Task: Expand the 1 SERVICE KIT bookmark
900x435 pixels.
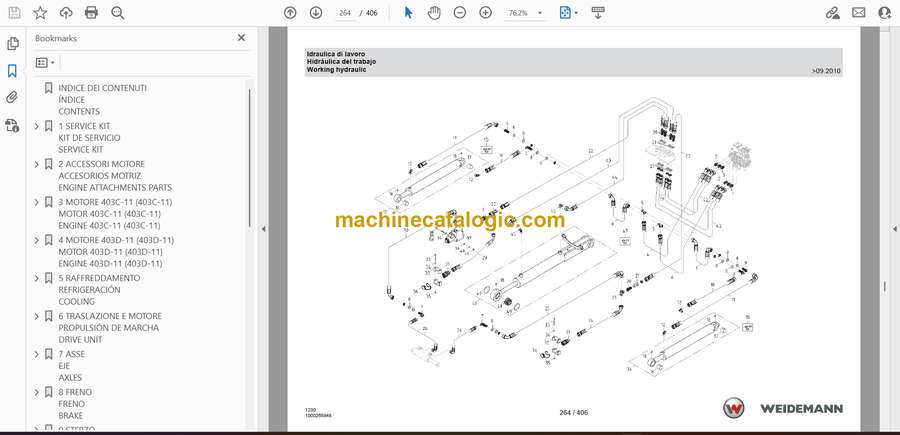Action: (37, 126)
